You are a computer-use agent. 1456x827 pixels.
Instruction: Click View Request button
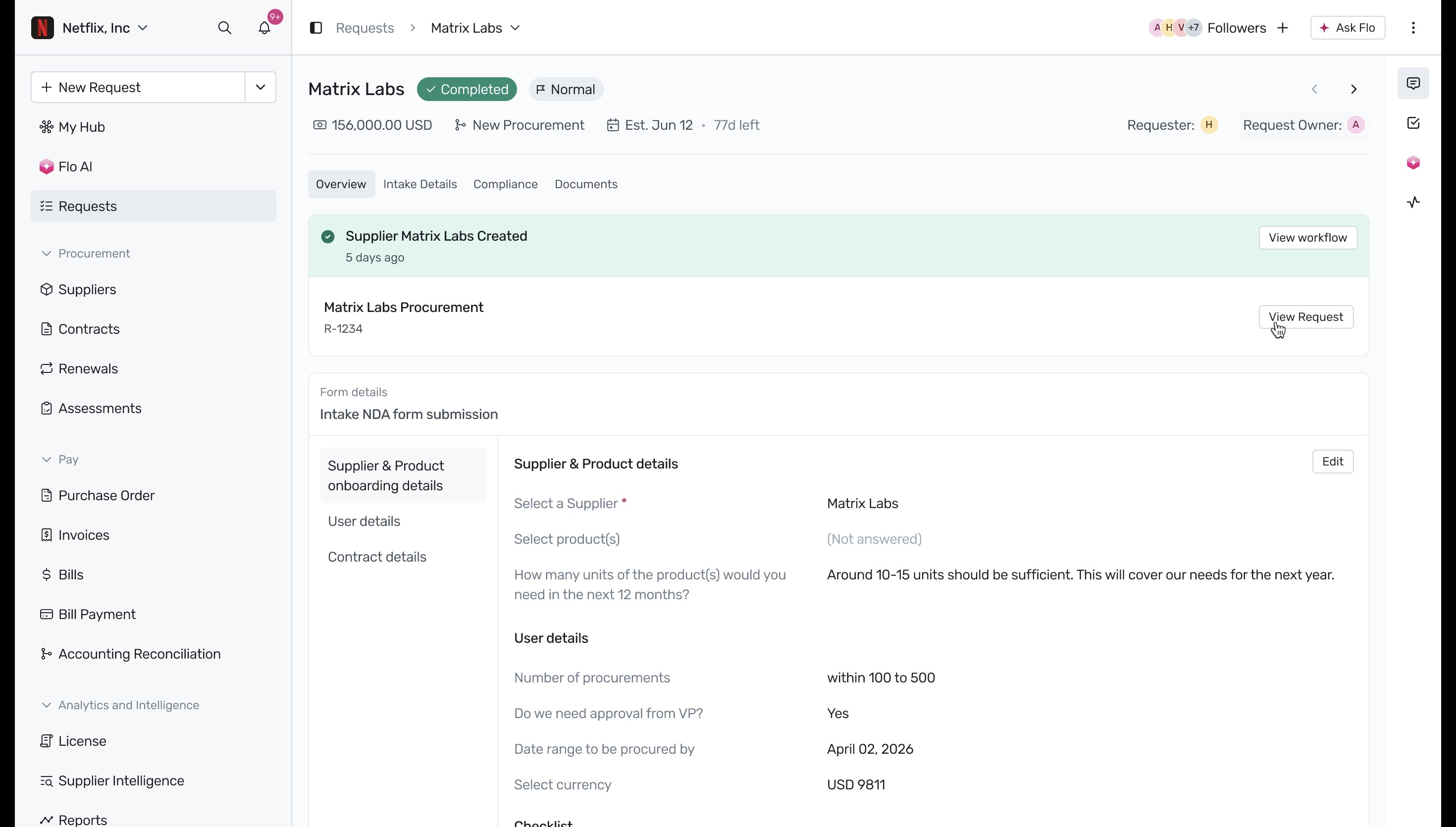click(x=1306, y=317)
